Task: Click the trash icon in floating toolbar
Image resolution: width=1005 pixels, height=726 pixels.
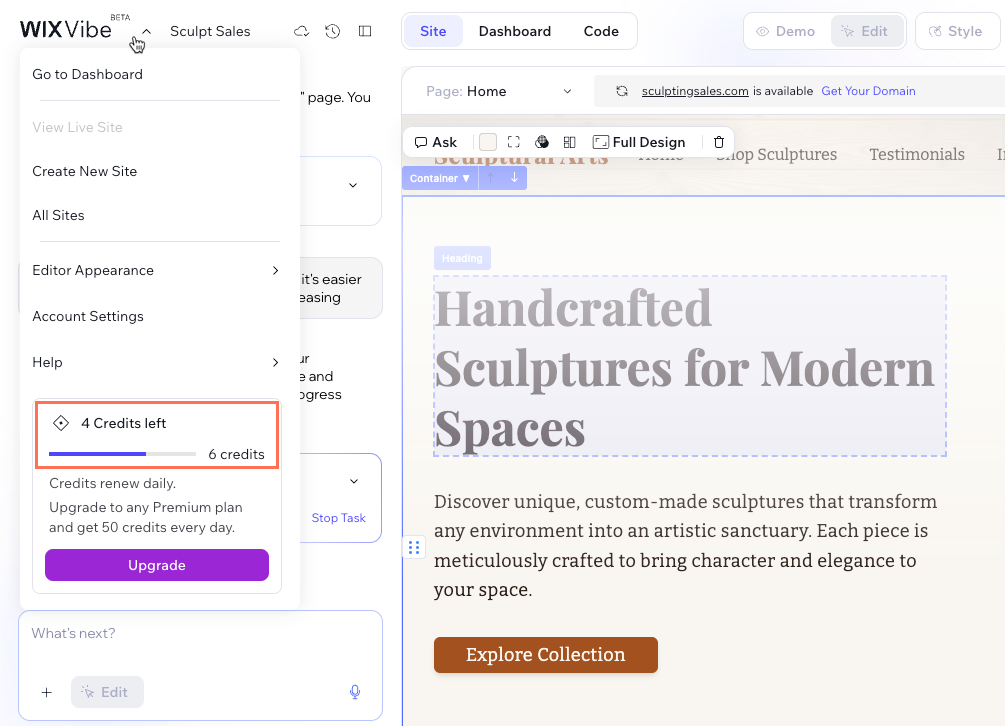Action: pyautogui.click(x=719, y=142)
